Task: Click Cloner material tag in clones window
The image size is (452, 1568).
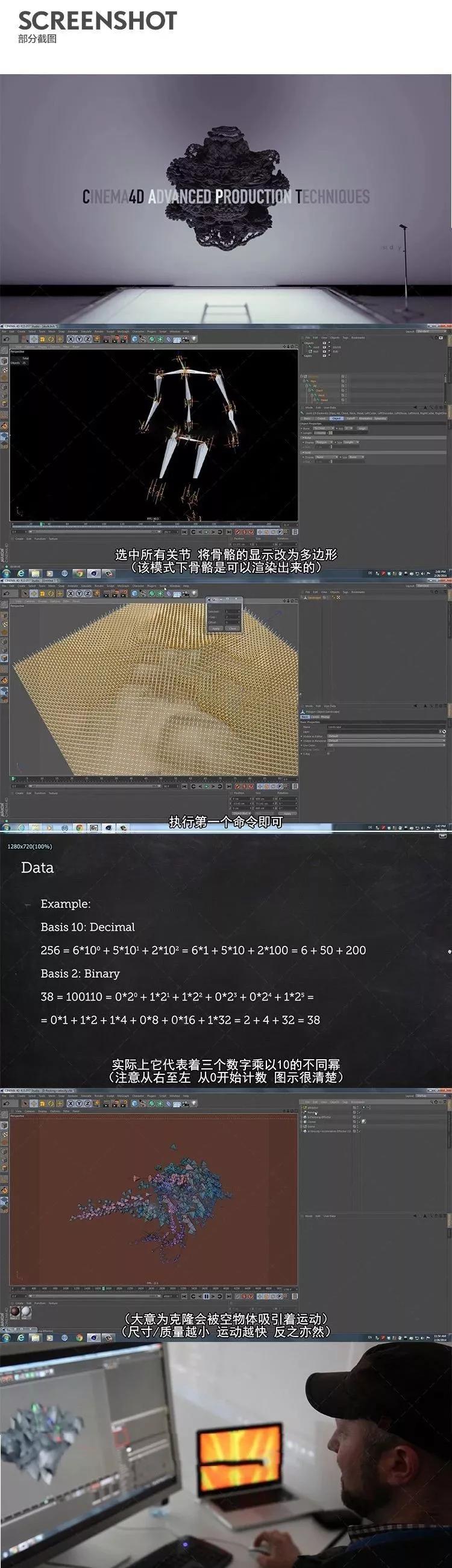Action: tap(364, 1122)
